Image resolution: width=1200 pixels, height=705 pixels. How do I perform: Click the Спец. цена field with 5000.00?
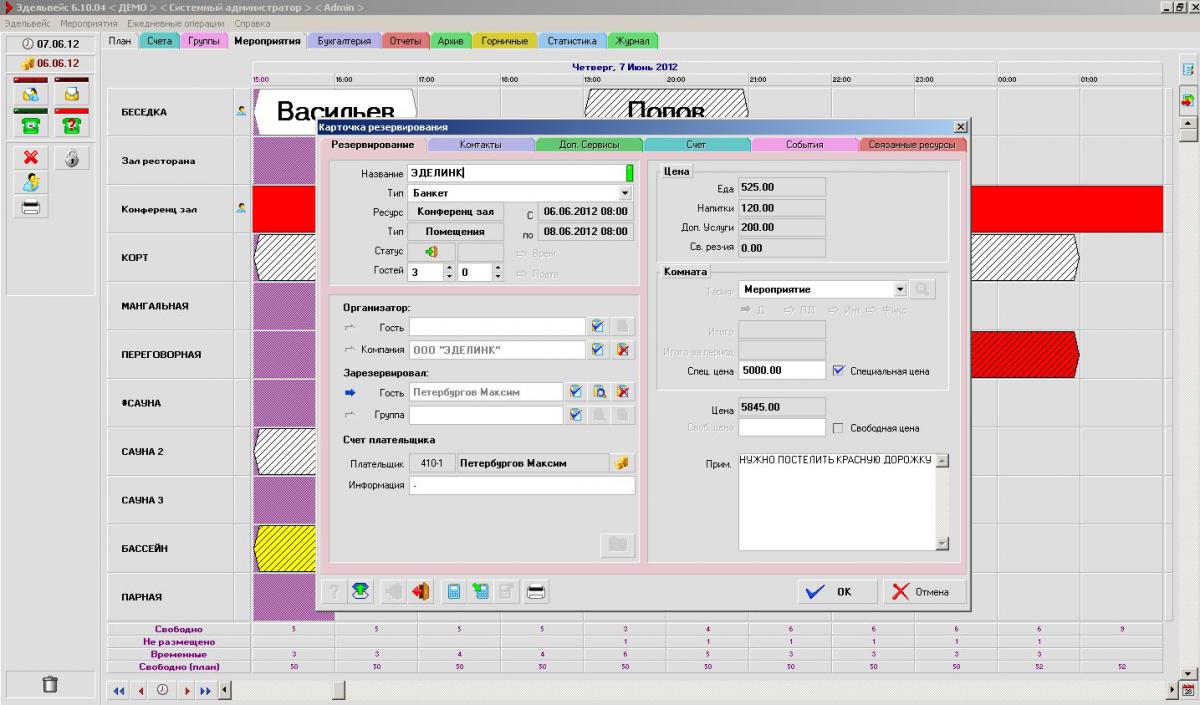coord(782,370)
